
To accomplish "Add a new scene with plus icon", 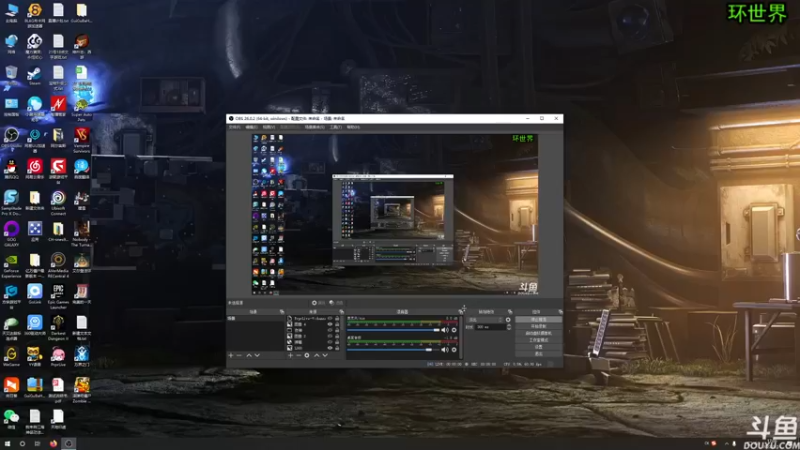I will 231,355.
